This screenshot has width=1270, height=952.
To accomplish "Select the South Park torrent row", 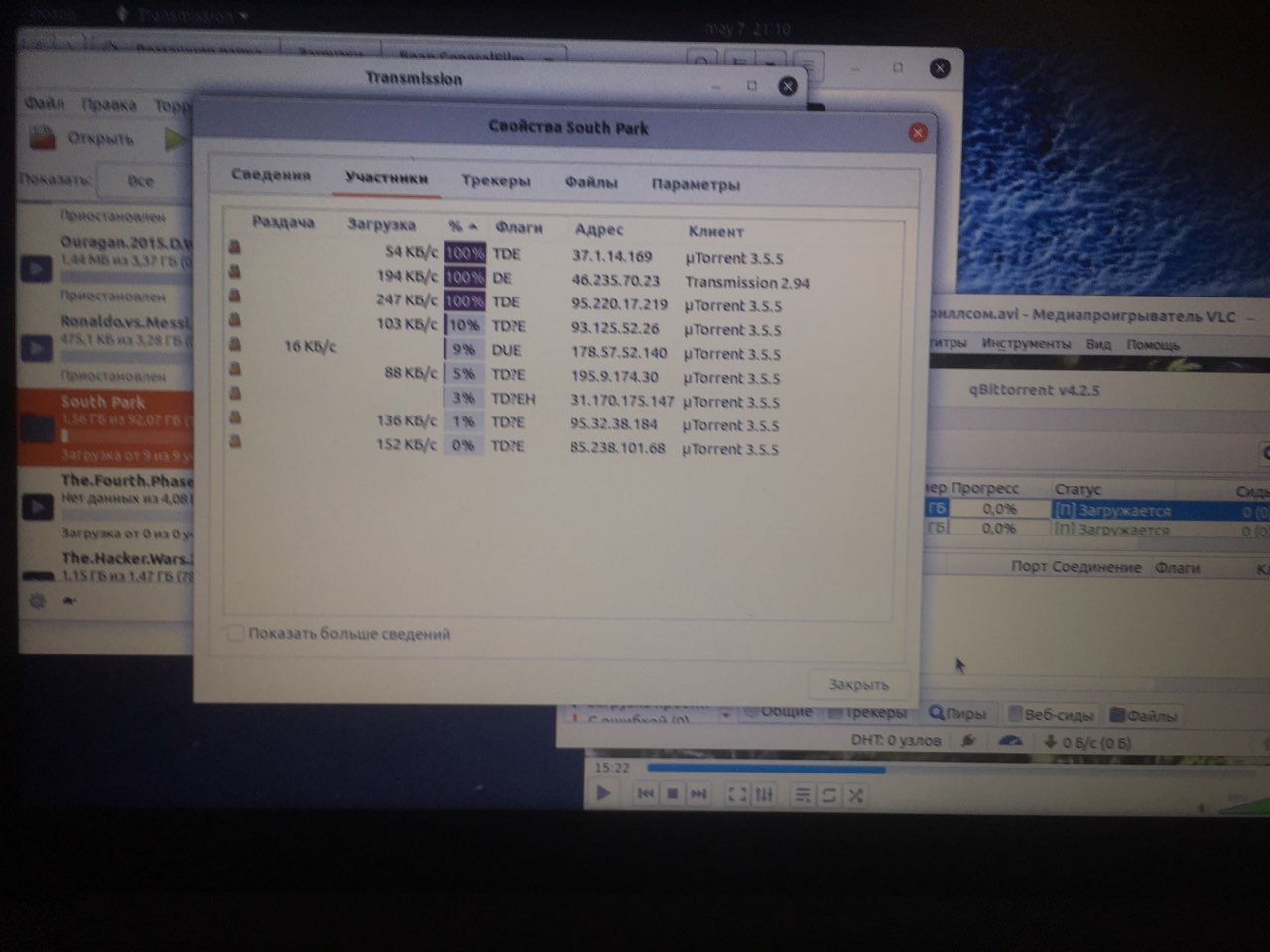I will (105, 426).
